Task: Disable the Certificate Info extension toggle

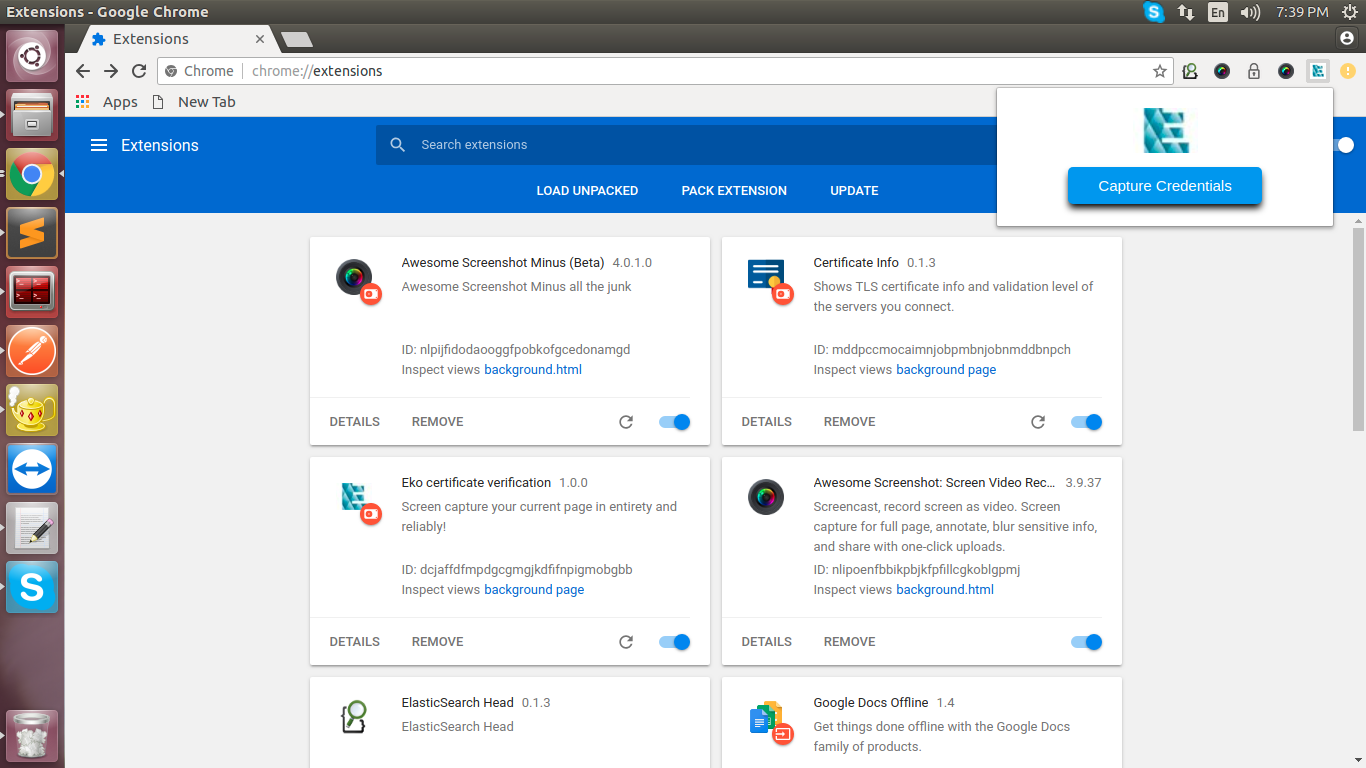Action: tap(1087, 422)
